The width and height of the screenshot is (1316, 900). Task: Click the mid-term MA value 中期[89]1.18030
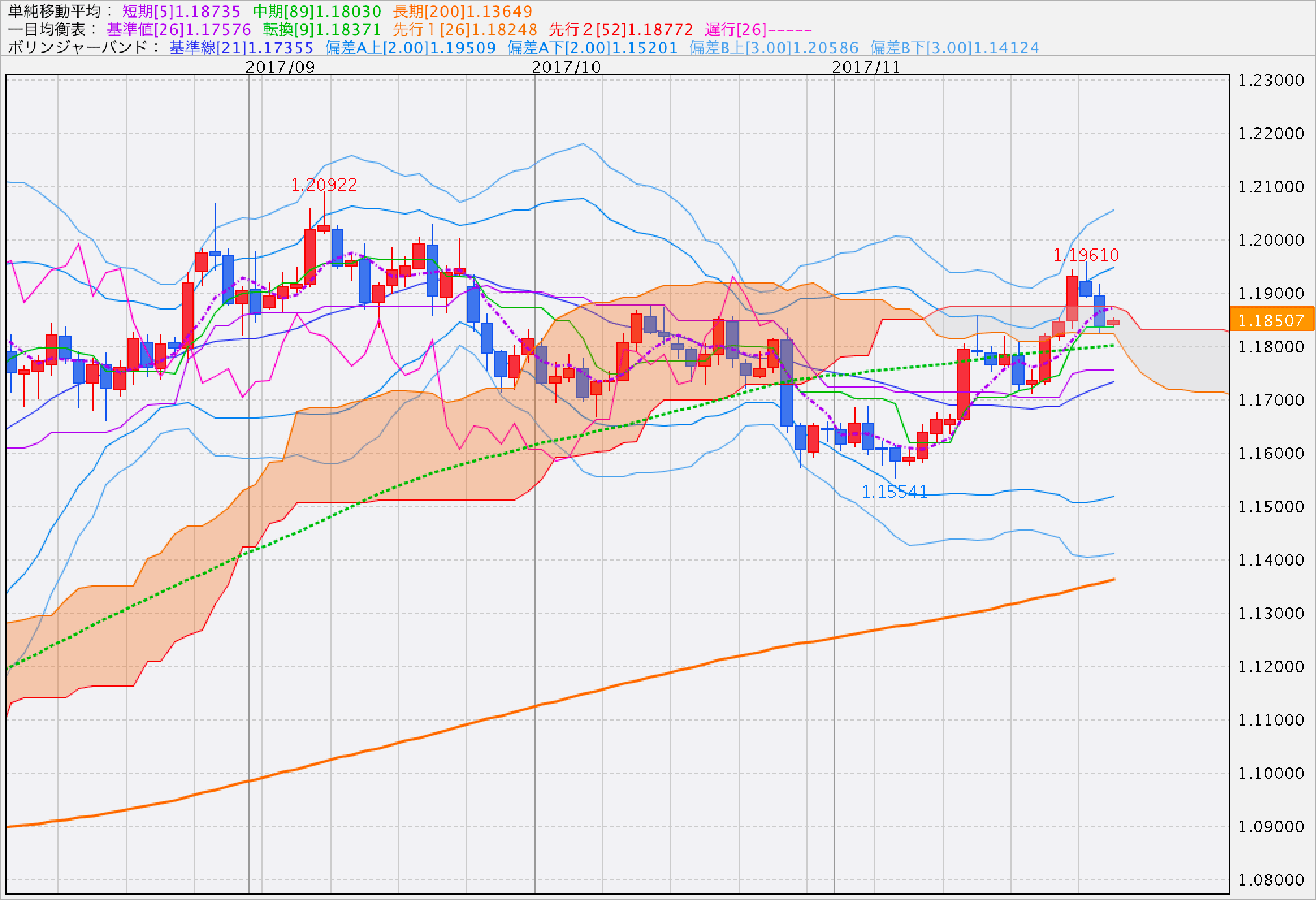pos(317,11)
